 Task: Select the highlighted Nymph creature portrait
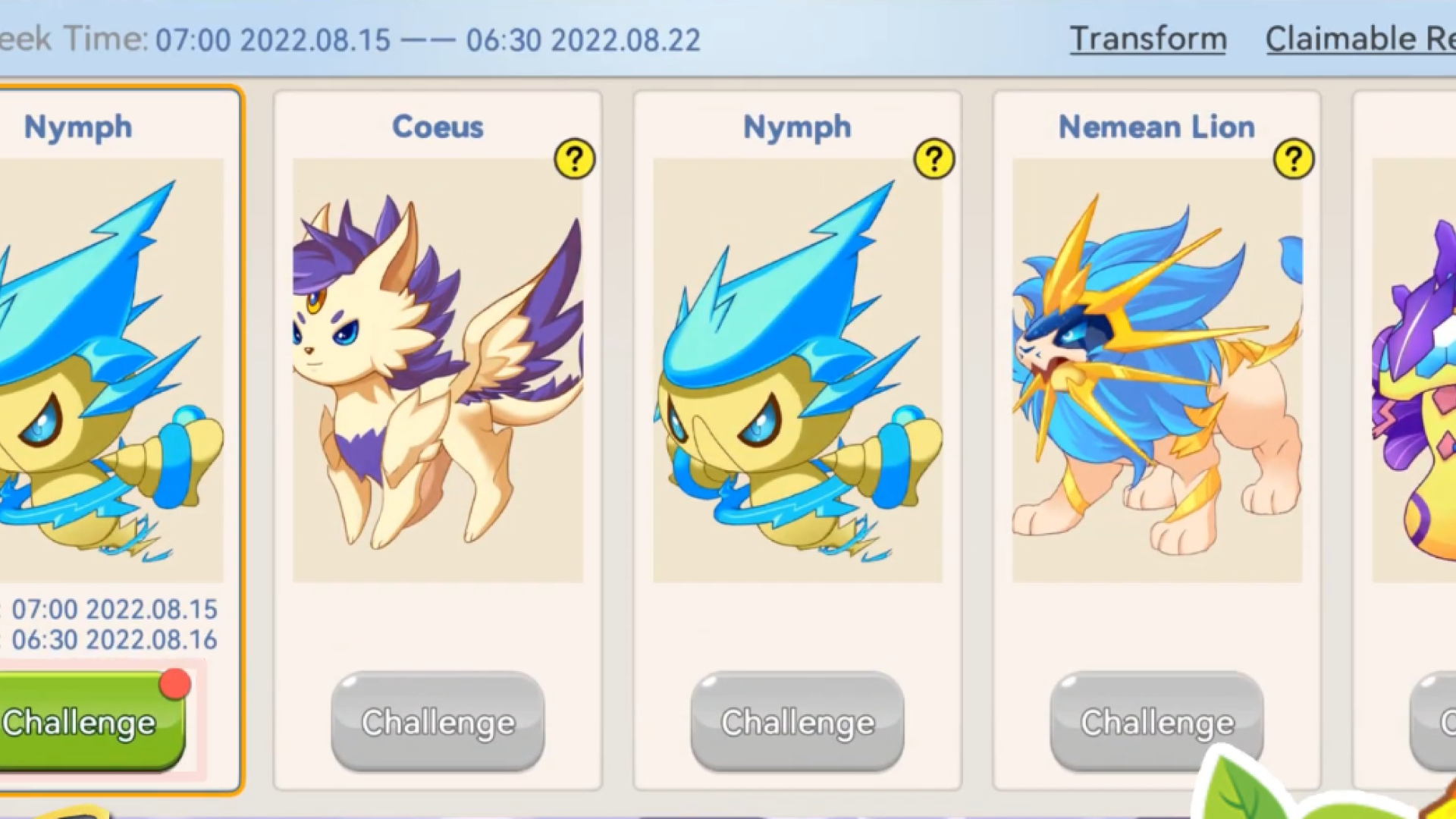[x=111, y=370]
